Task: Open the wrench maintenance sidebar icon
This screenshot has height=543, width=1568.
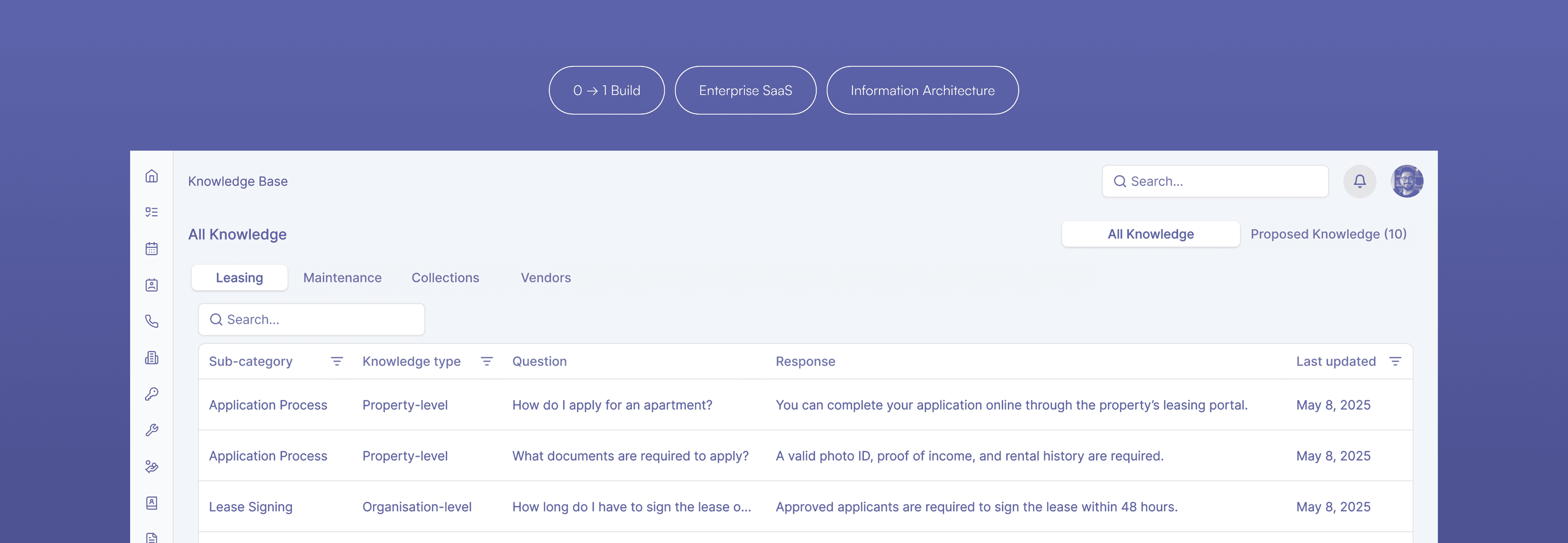Action: [x=152, y=430]
